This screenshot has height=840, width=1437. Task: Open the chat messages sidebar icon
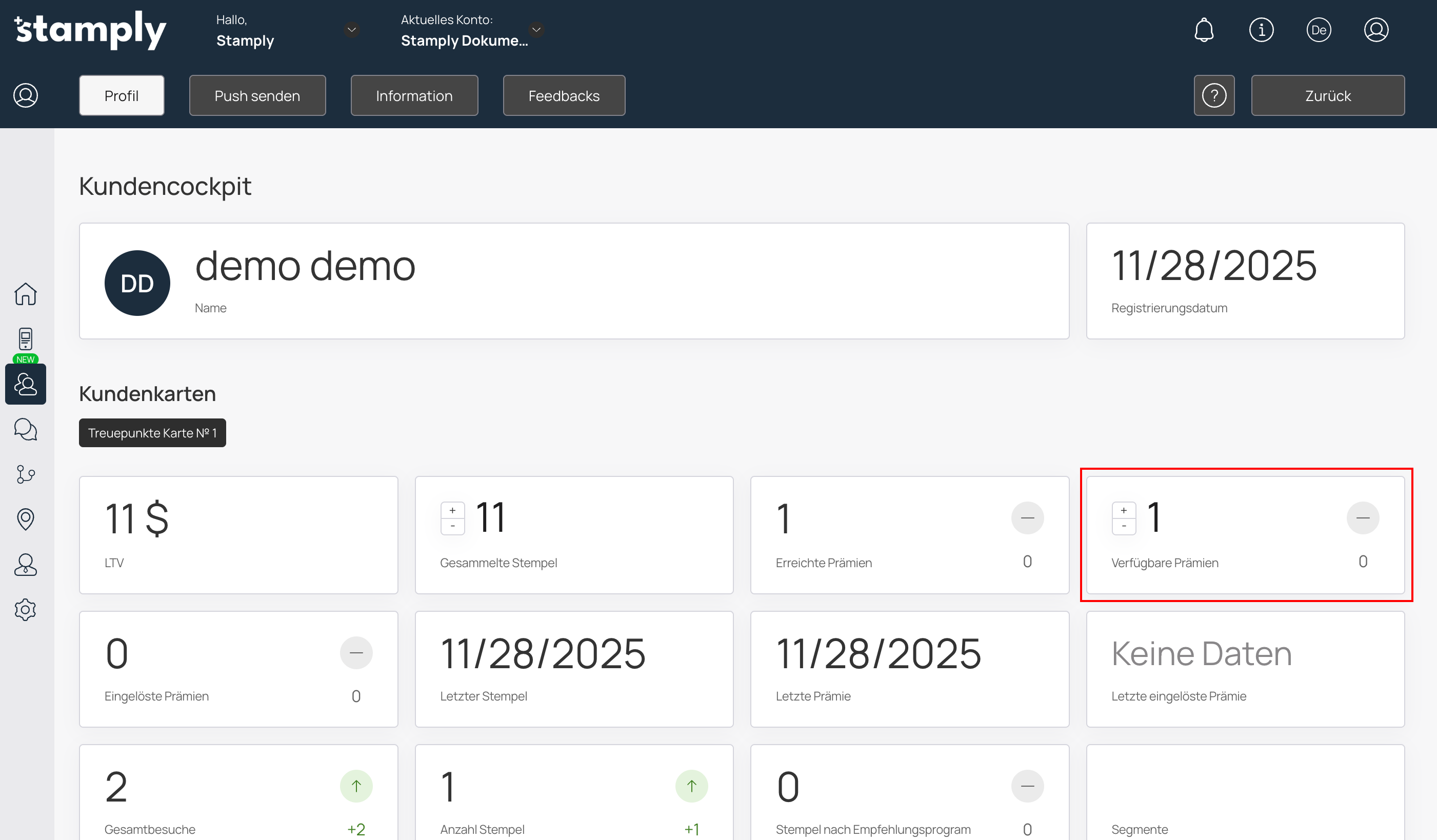pyautogui.click(x=26, y=429)
